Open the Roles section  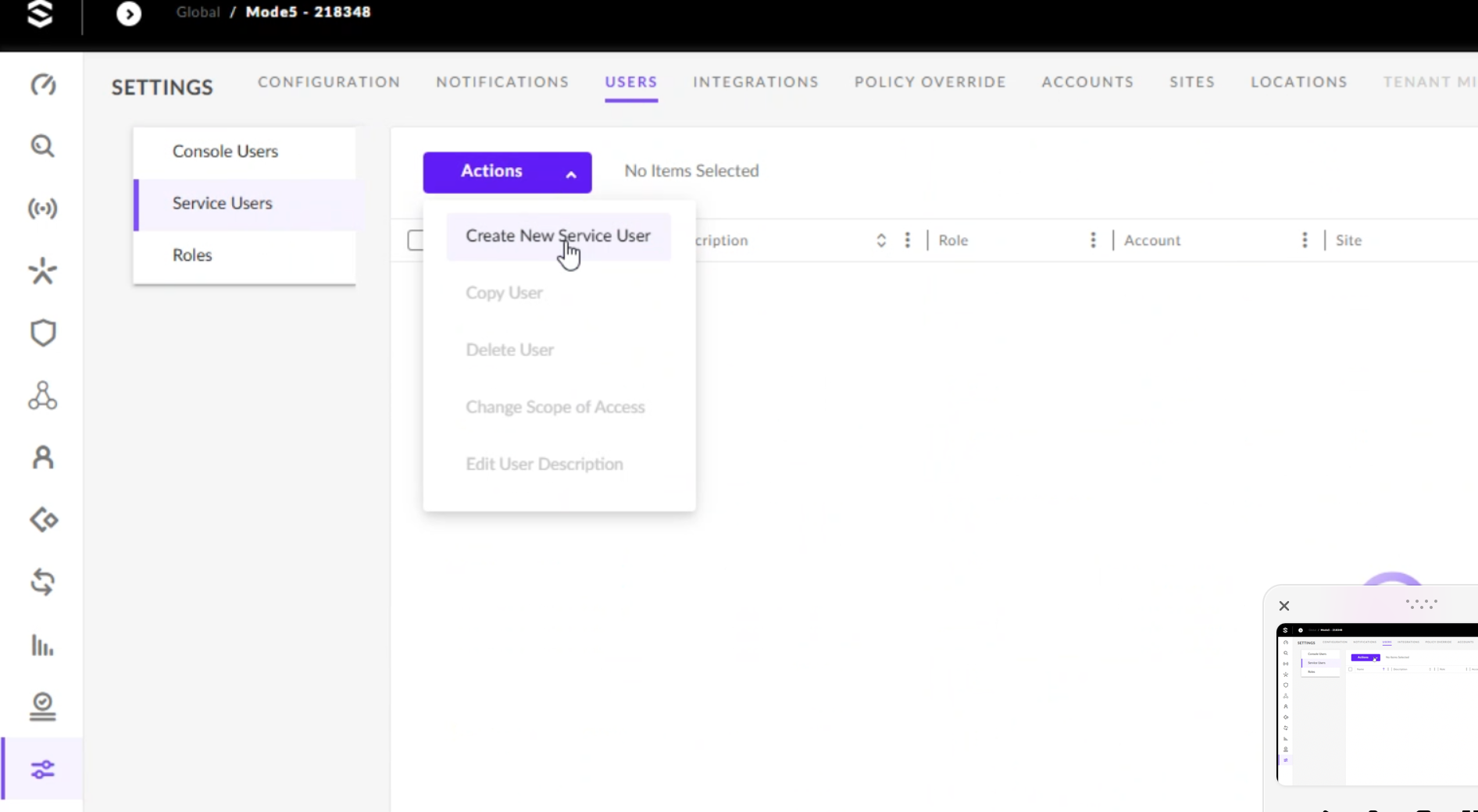click(x=192, y=255)
